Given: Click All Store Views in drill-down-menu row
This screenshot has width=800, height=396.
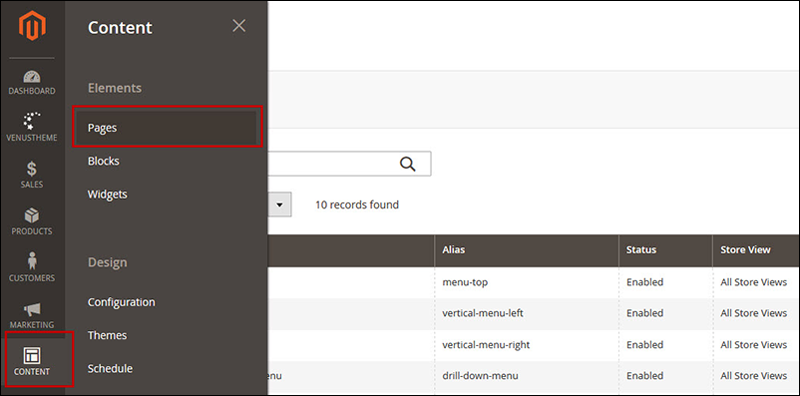Looking at the screenshot, I should (754, 376).
